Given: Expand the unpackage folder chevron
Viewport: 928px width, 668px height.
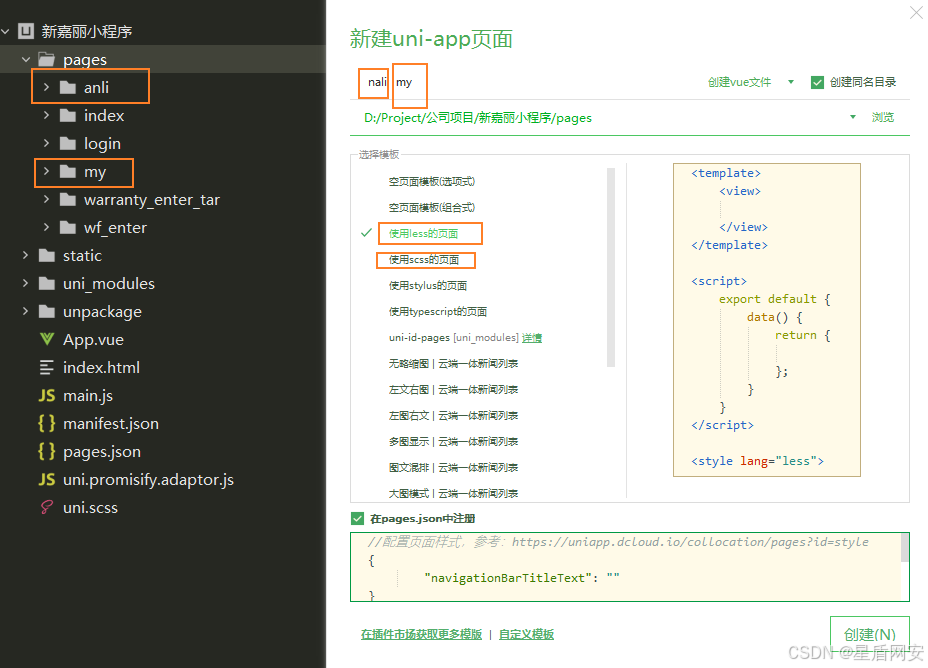Looking at the screenshot, I should [x=25, y=311].
